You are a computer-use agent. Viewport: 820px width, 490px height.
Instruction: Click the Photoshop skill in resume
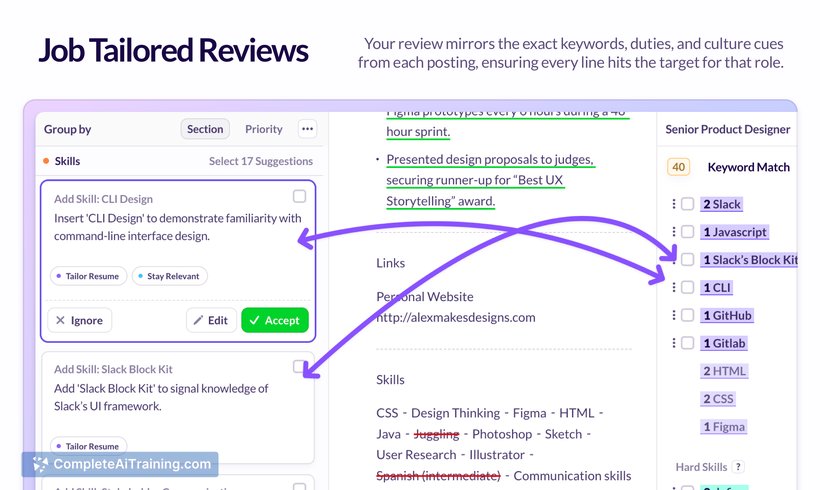click(502, 434)
